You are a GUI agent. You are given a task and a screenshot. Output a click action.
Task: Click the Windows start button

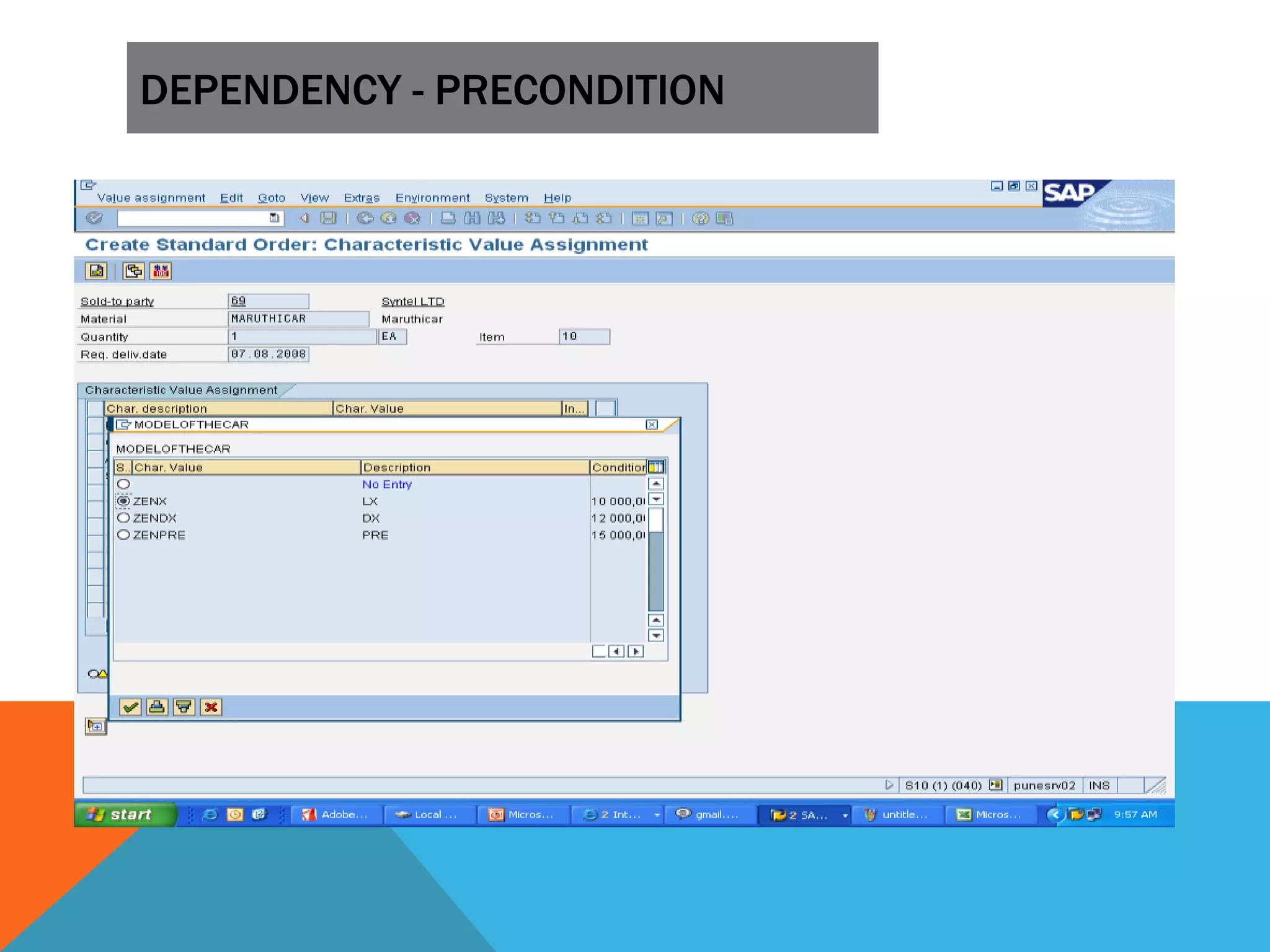pos(125,814)
